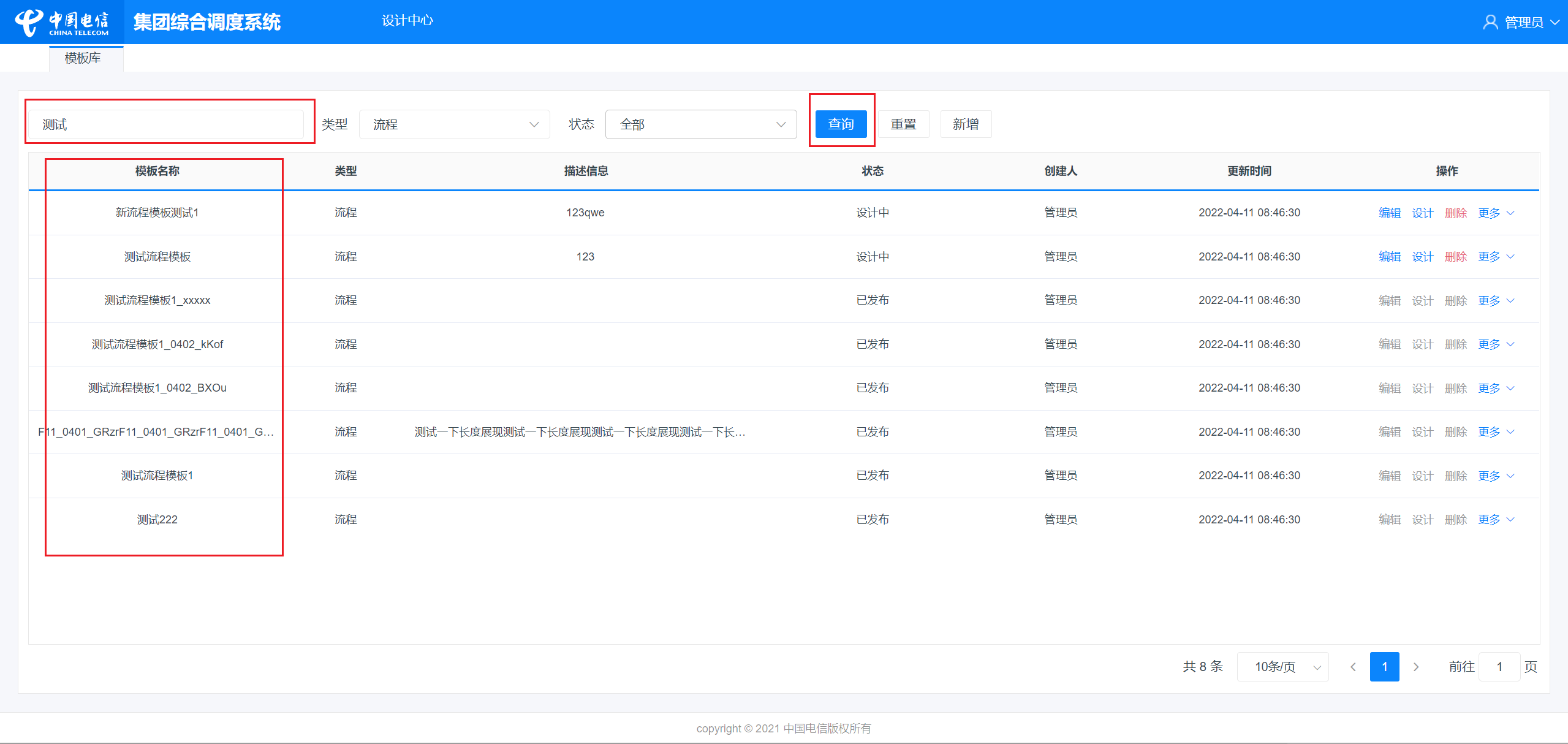Open the 10条/页 page size selector
The image size is (1568, 744).
coord(1282,667)
